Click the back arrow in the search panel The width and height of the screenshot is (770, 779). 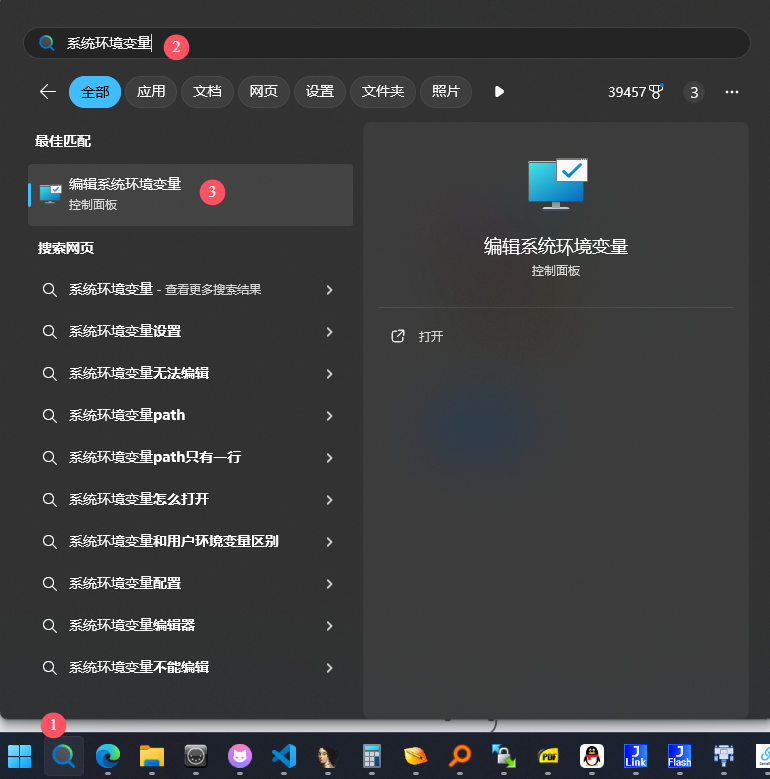47,92
